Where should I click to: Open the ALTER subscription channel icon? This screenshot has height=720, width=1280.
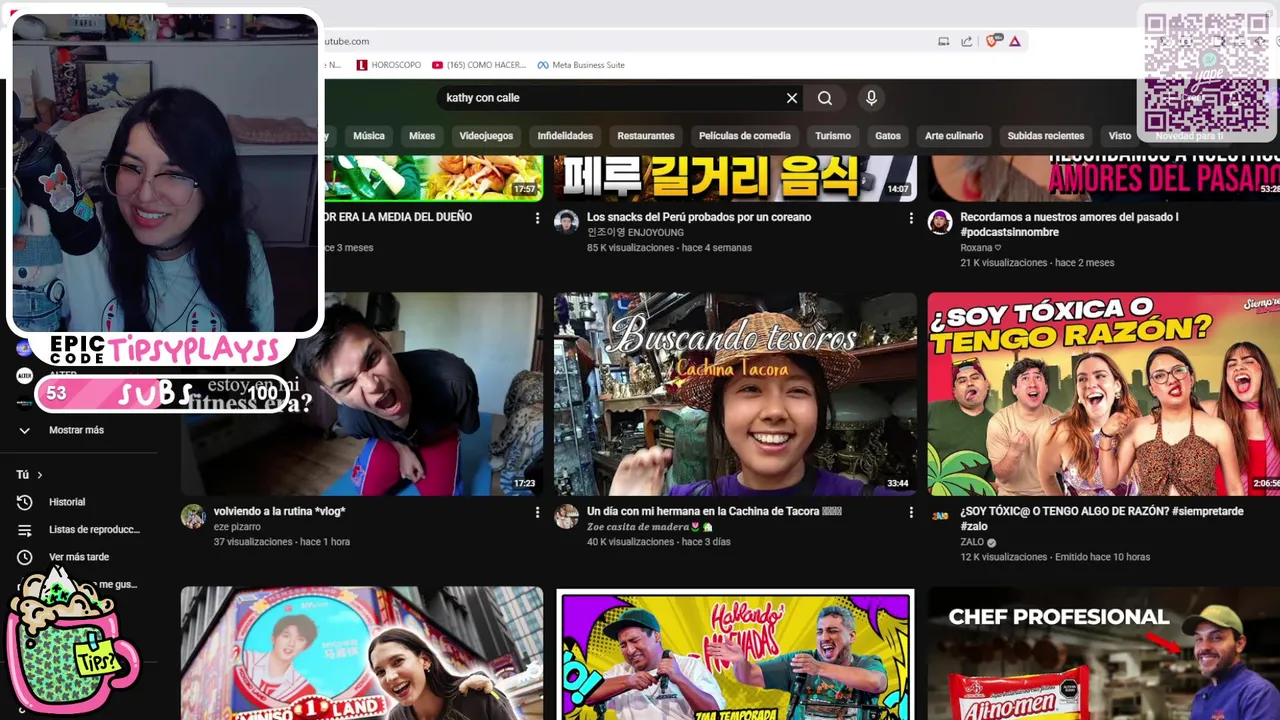pyautogui.click(x=25, y=375)
